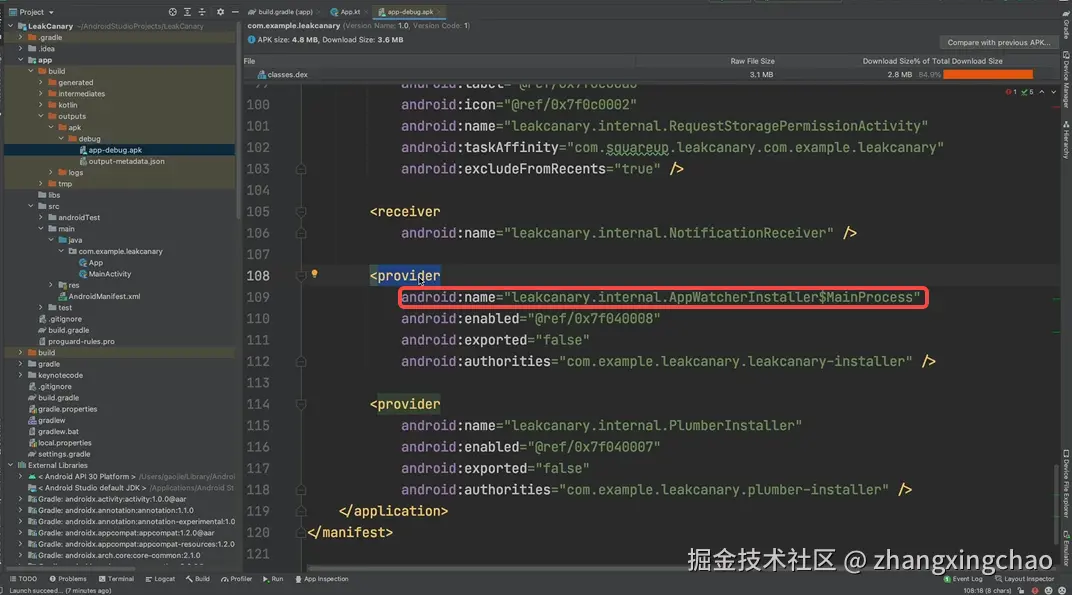Open the Gradle side tool window

pyautogui.click(x=1066, y=26)
